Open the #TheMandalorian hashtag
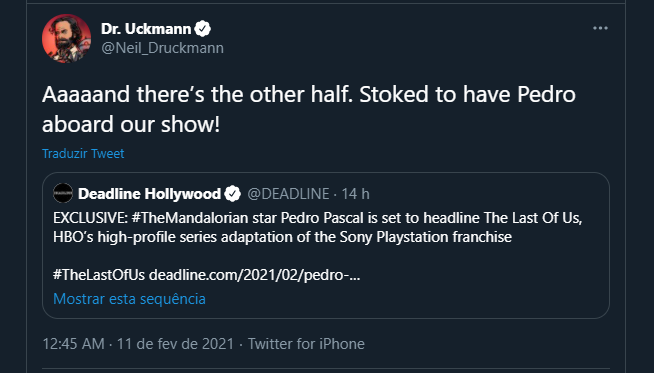The height and width of the screenshot is (373, 654). 196,218
